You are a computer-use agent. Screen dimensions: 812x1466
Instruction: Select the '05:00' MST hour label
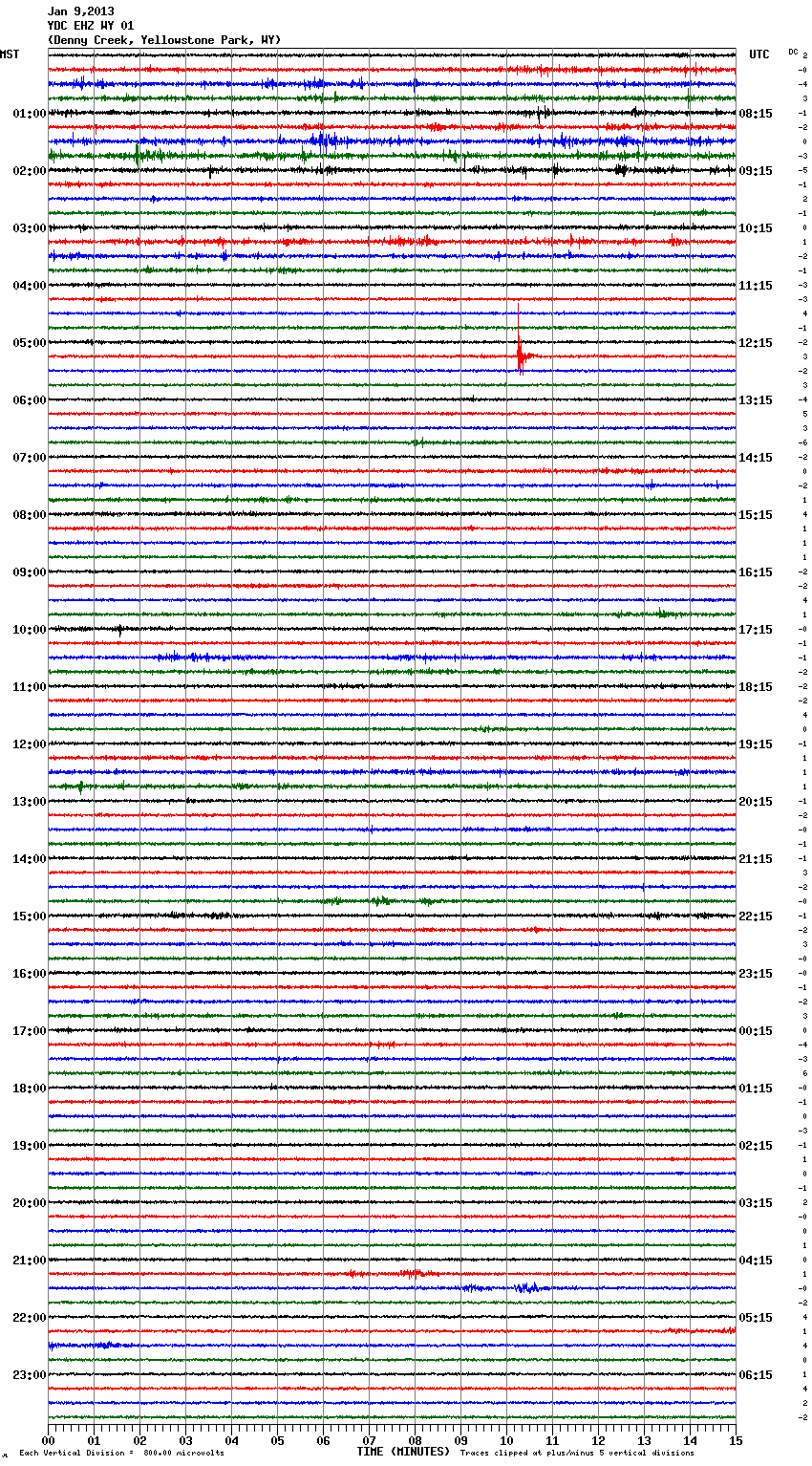30,343
